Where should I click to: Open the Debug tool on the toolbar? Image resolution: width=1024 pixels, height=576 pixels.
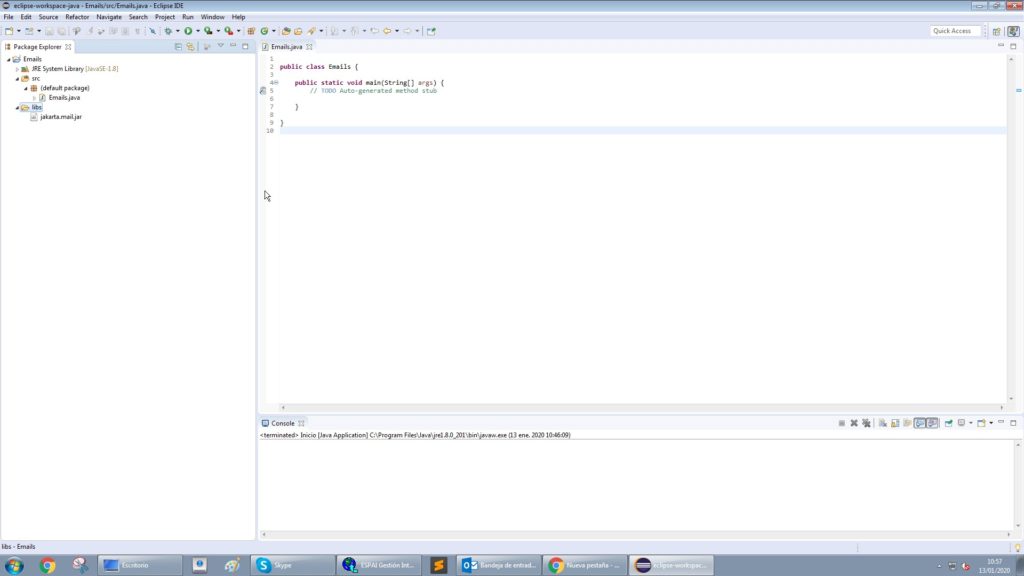pos(168,31)
